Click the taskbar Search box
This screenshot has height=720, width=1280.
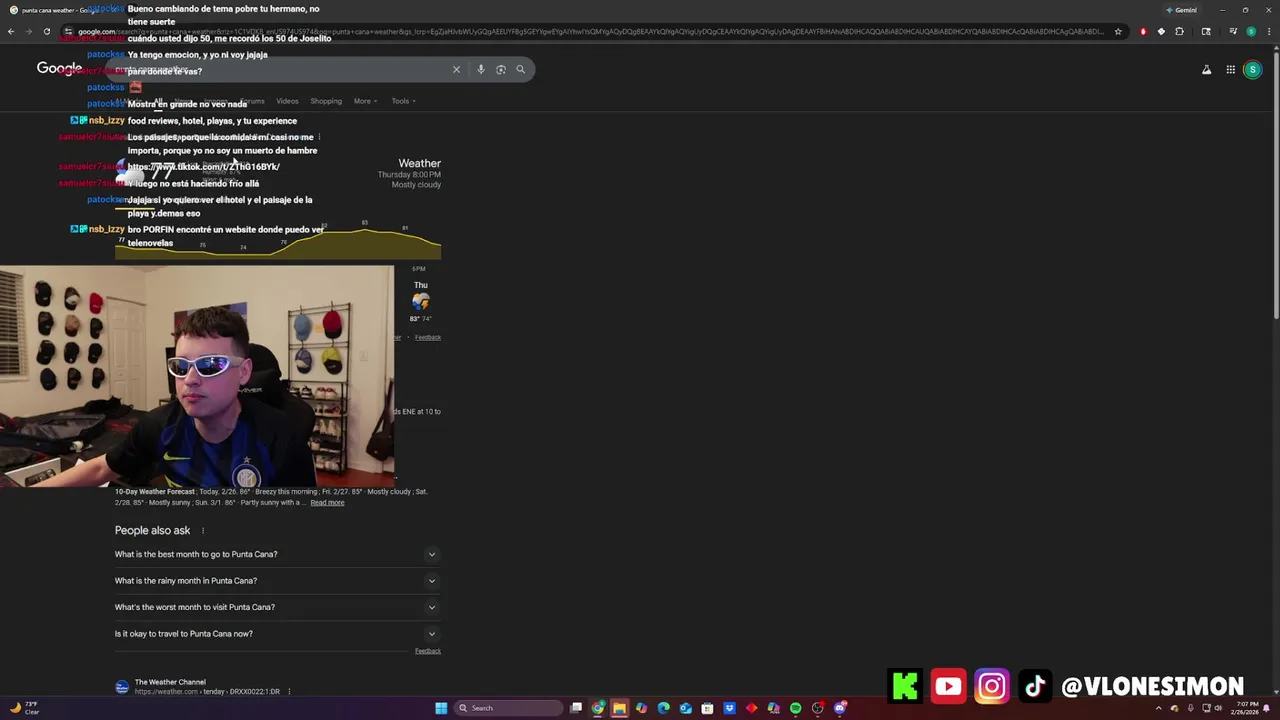point(508,708)
